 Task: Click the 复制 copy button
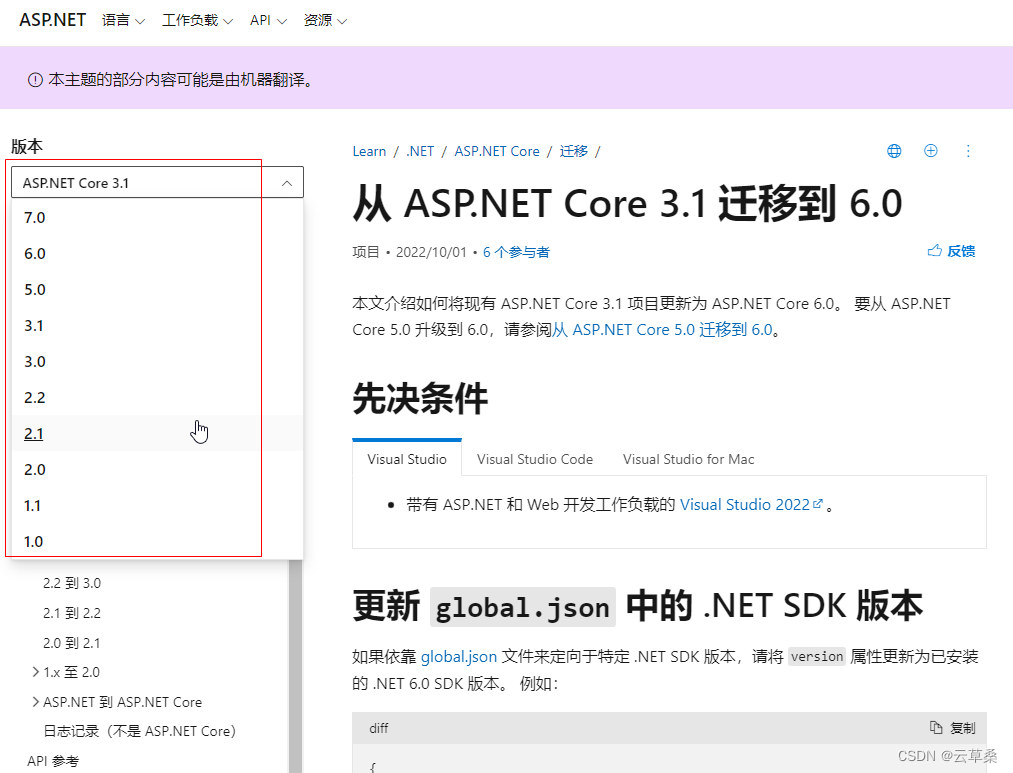[x=953, y=728]
